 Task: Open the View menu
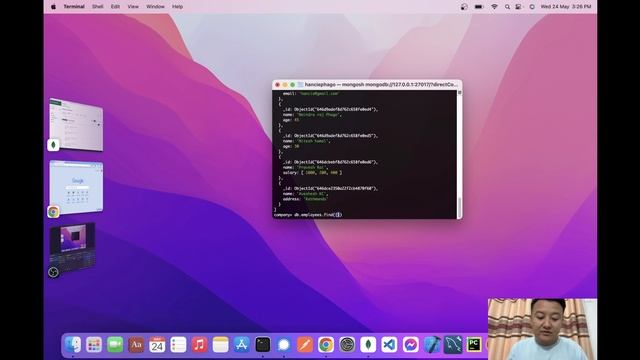coord(133,7)
